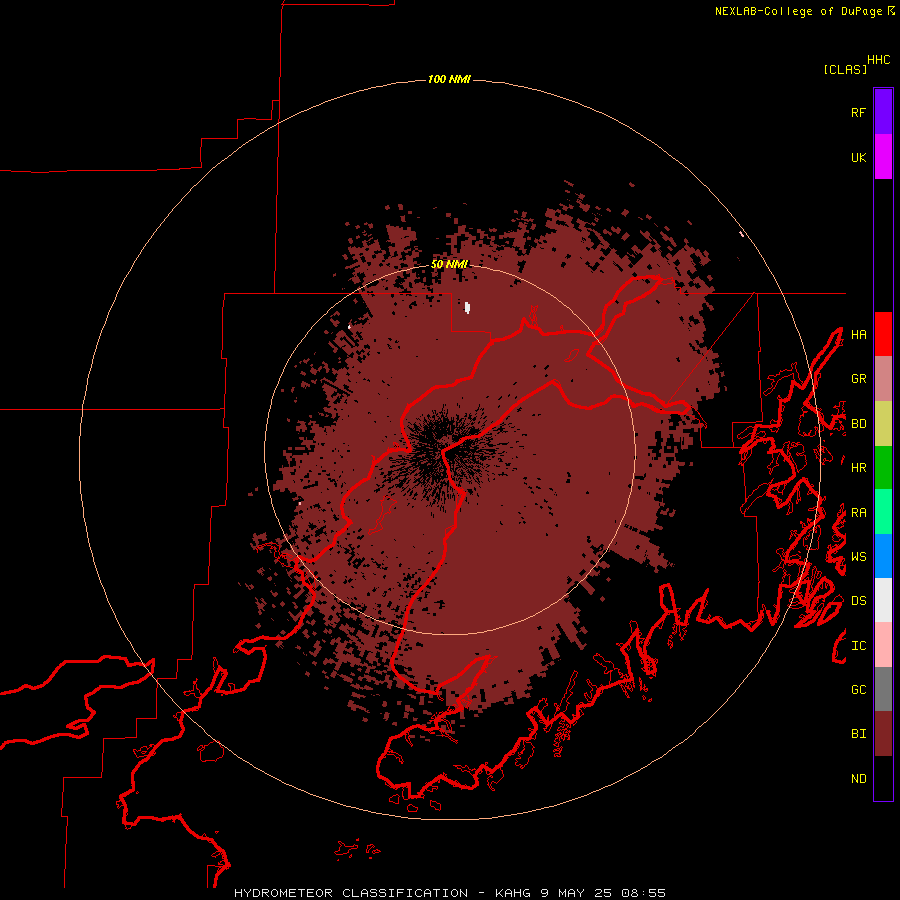Click the GC legend label

point(858,690)
